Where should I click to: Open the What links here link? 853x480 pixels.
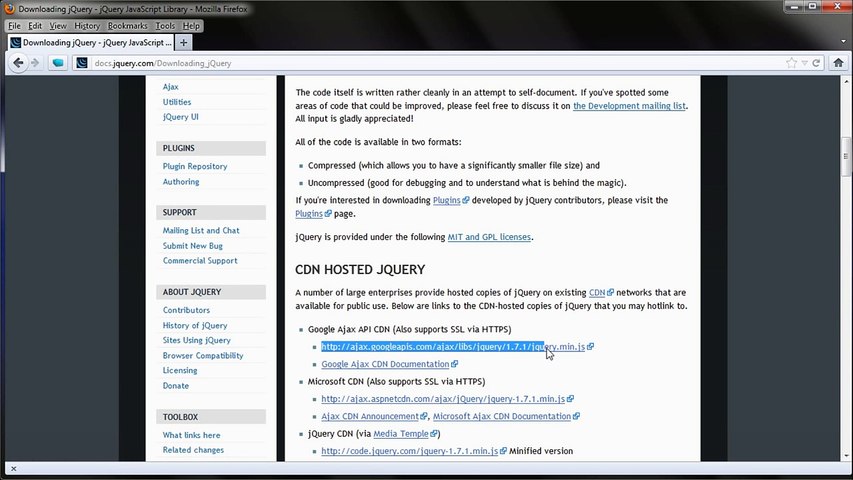[191, 435]
